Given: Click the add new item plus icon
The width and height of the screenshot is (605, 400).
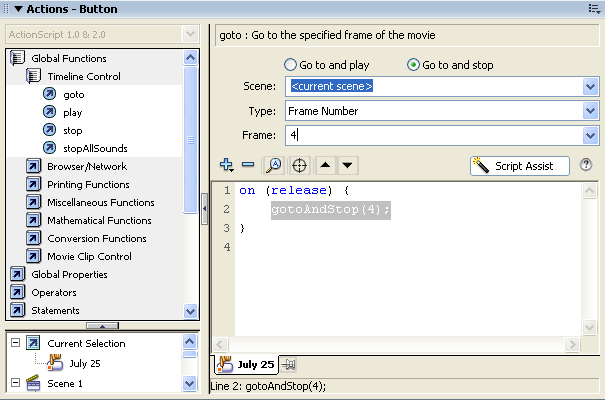Looking at the screenshot, I should click(227, 165).
